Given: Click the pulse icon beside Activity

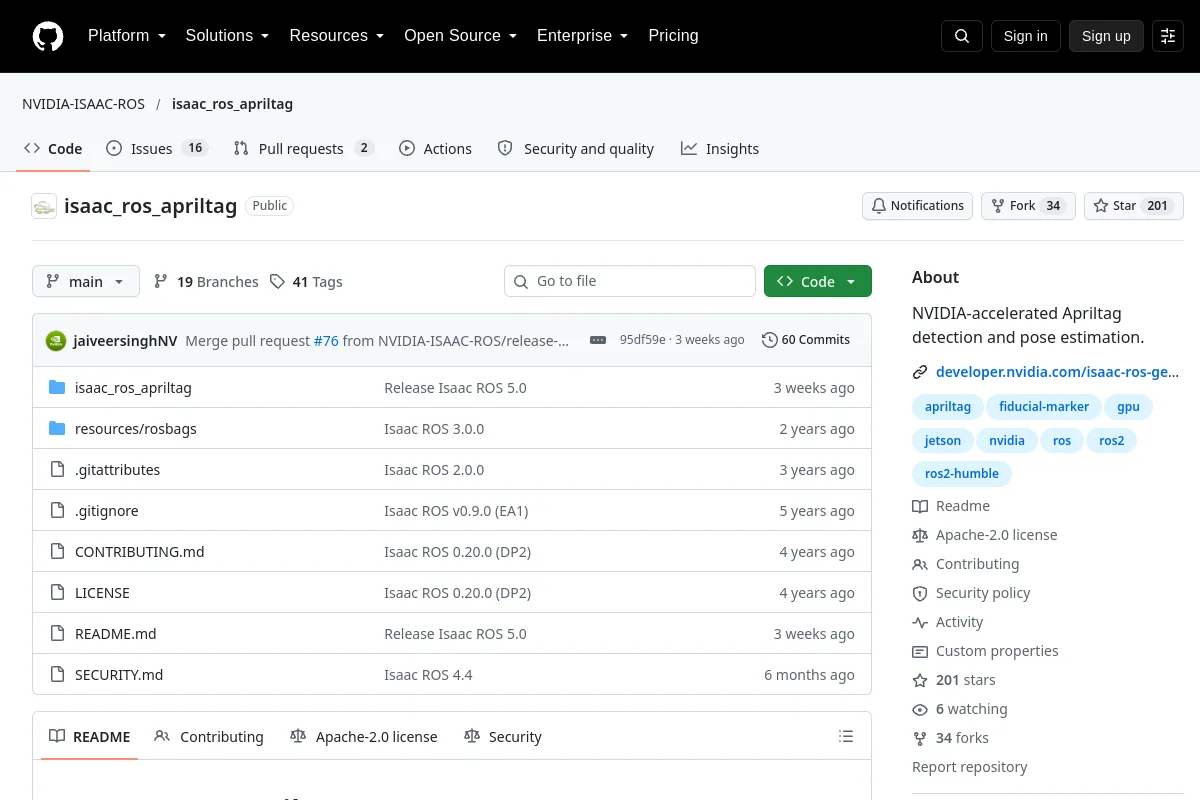Looking at the screenshot, I should tap(920, 622).
